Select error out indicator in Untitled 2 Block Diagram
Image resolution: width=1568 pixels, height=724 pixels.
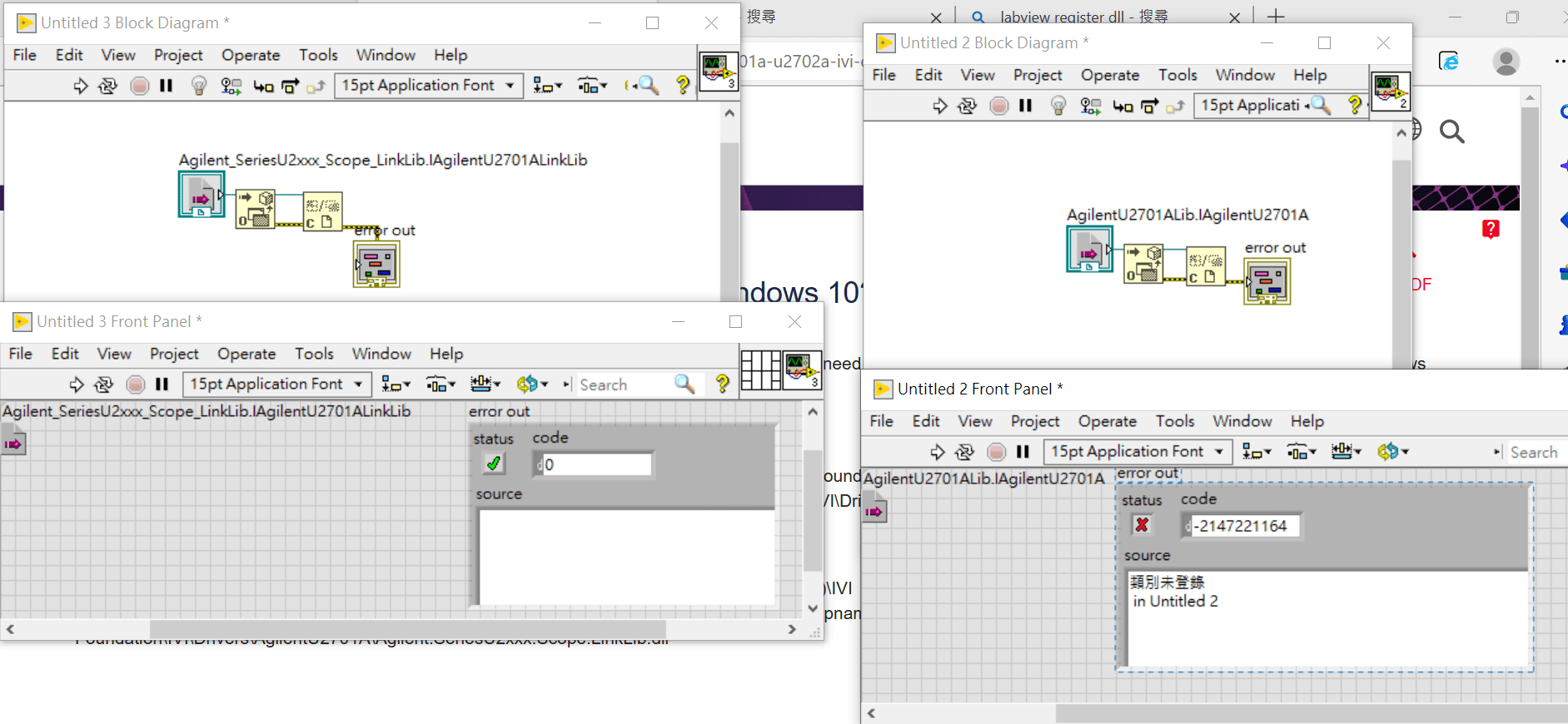coord(1267,281)
